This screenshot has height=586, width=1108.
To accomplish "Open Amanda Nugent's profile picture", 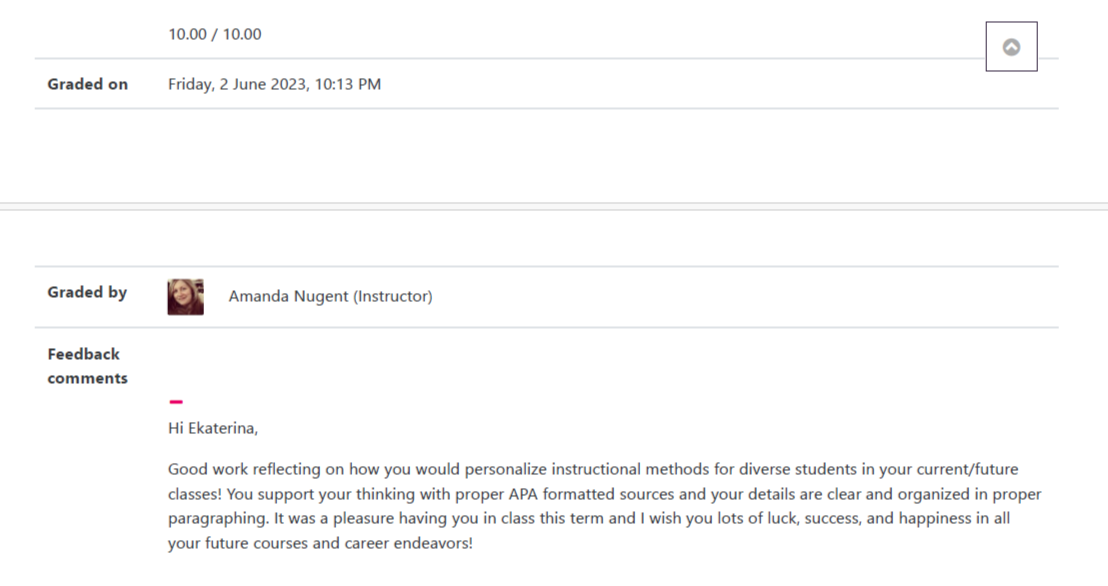I will point(185,297).
